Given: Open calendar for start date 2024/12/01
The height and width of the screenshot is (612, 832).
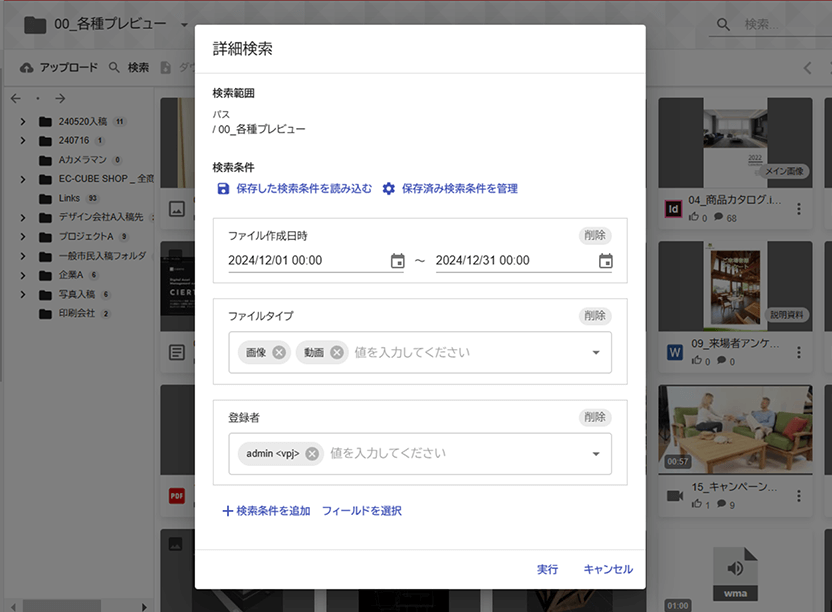Looking at the screenshot, I should click(x=397, y=261).
